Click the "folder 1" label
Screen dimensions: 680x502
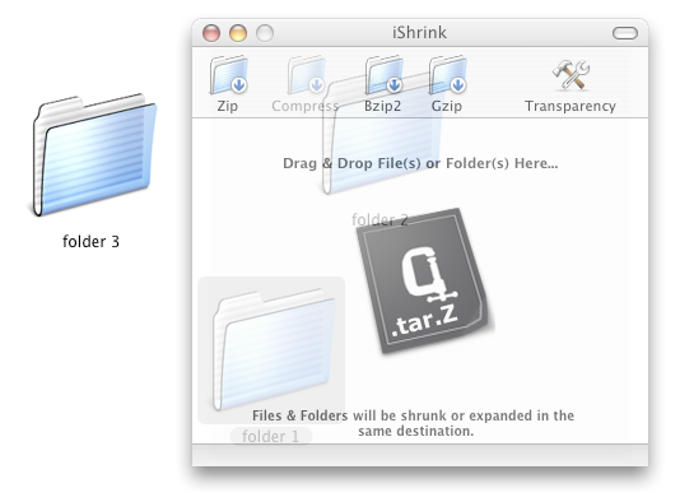coord(271,436)
